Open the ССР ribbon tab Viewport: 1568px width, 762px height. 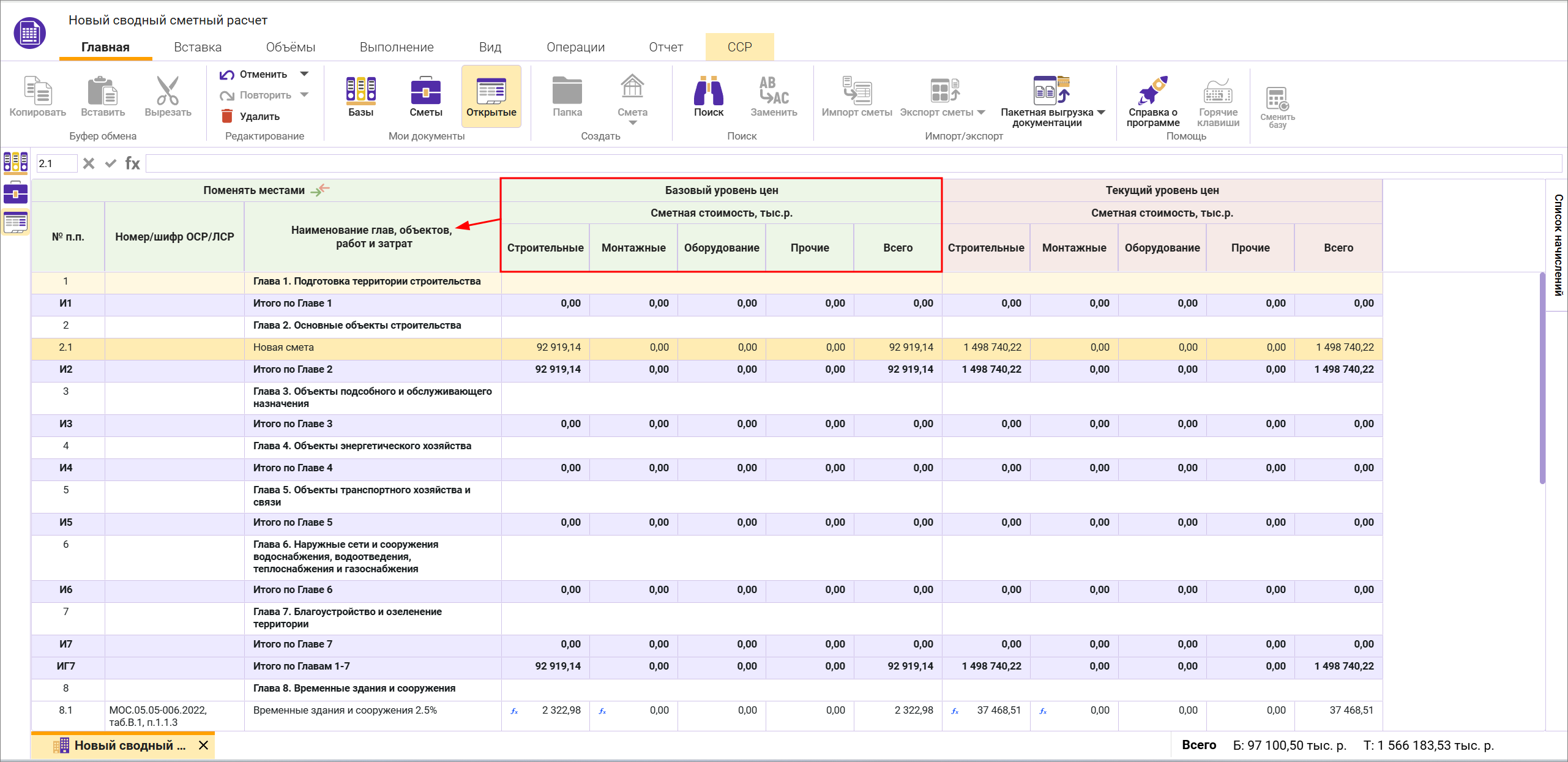[739, 47]
